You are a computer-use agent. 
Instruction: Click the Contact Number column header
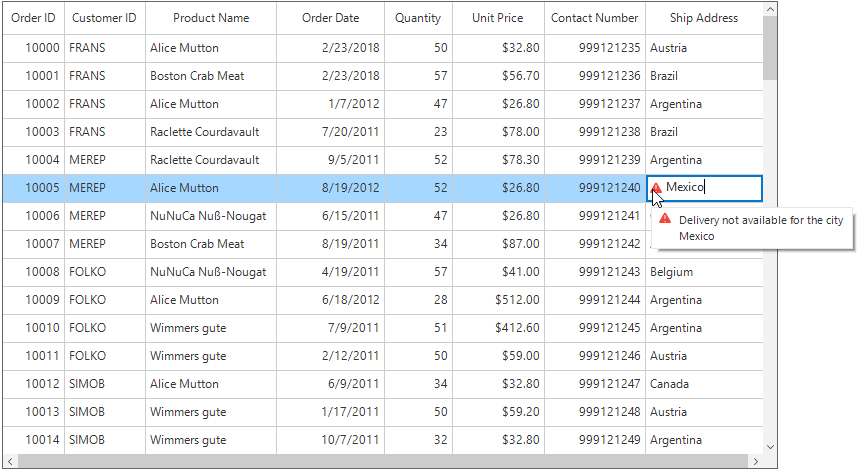coord(595,18)
